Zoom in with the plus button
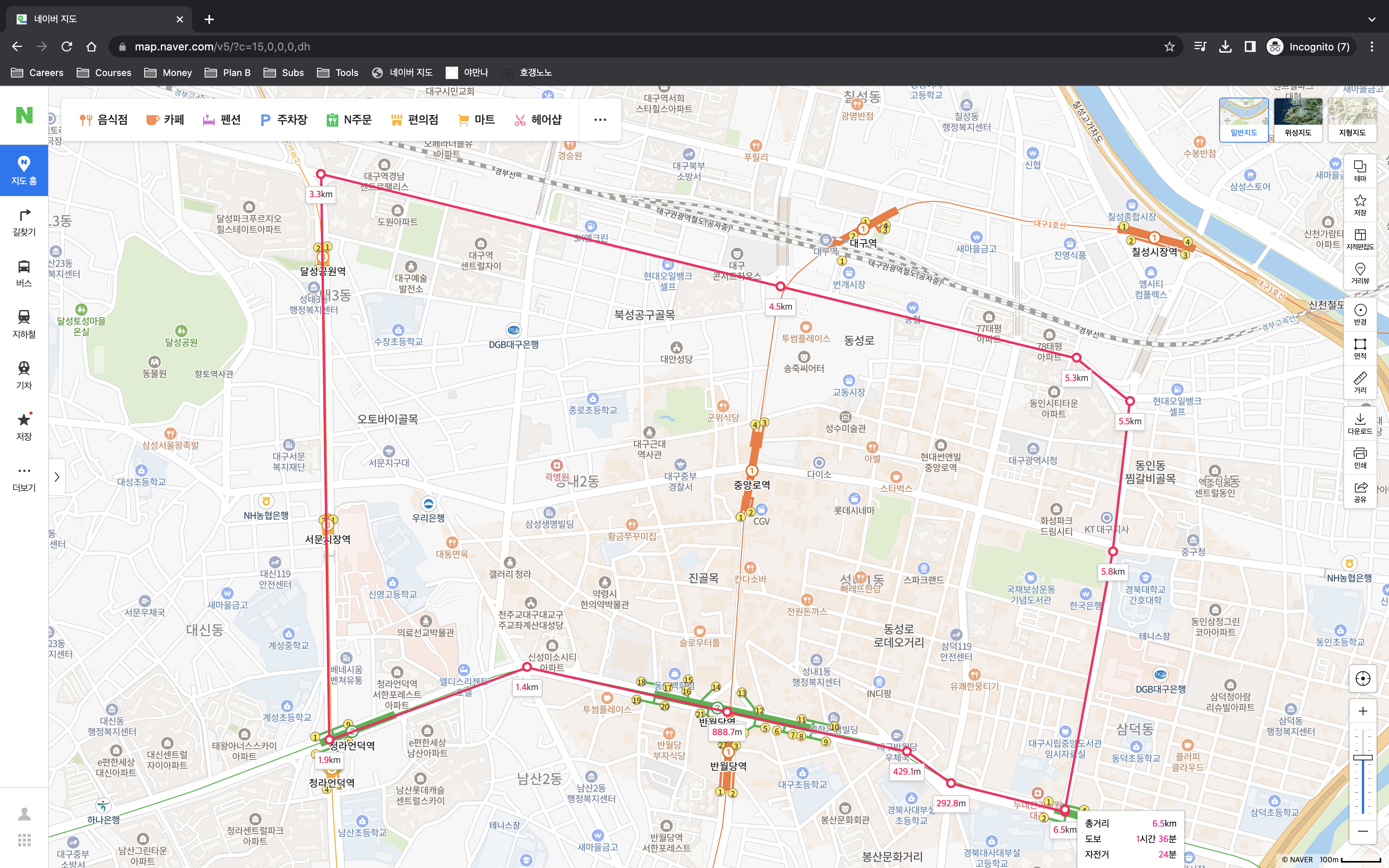Viewport: 1389px width, 868px height. [1363, 711]
